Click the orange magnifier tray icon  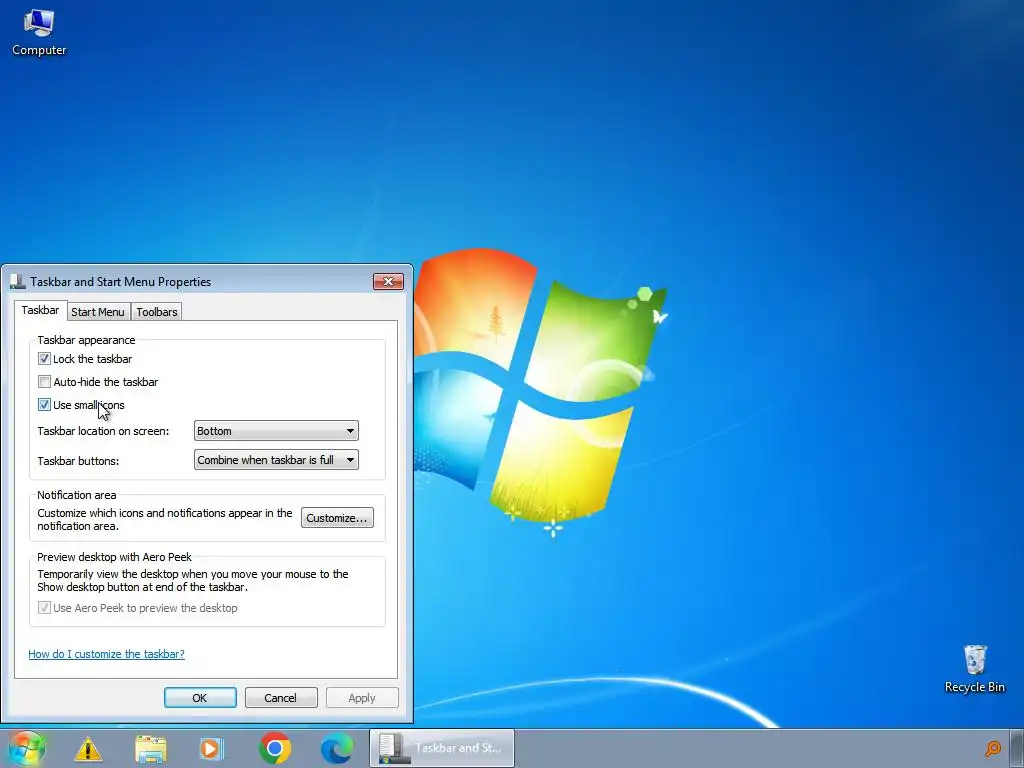tap(993, 748)
